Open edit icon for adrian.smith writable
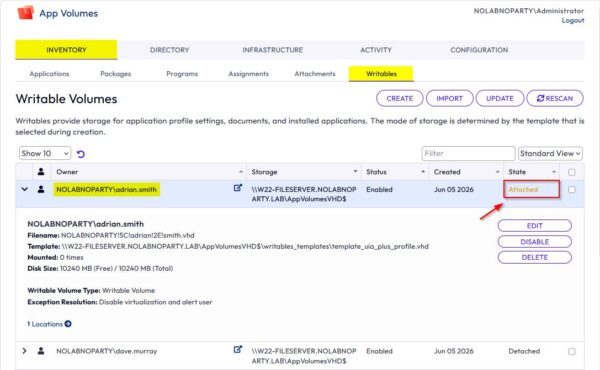The width and height of the screenshot is (600, 370). pyautogui.click(x=238, y=187)
